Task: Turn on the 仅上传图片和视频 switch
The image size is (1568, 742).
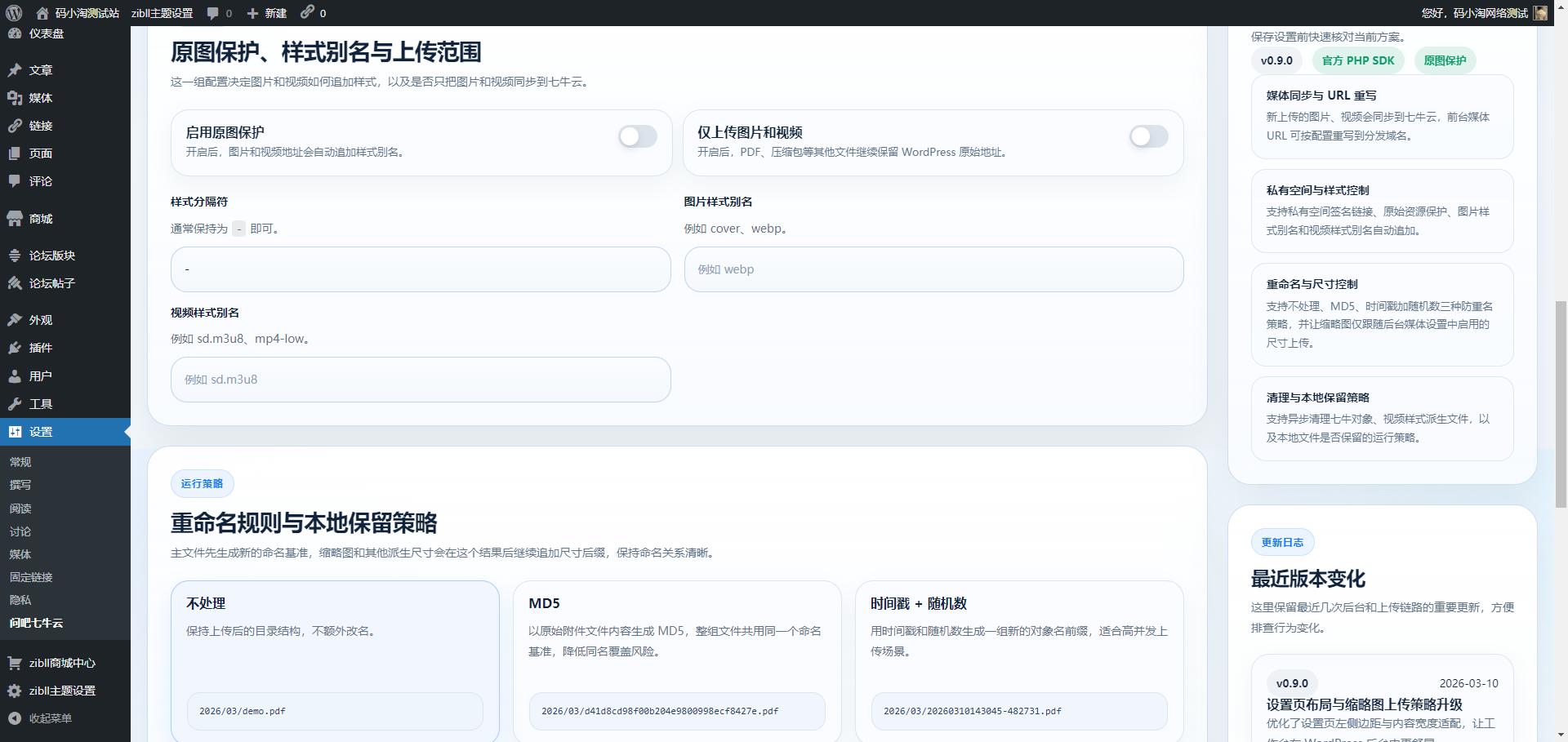Action: pyautogui.click(x=1148, y=136)
